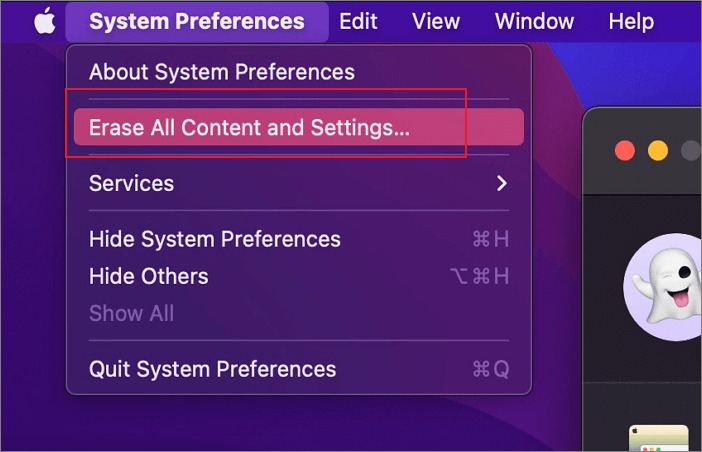Expand the Services submenu chevron arrow
702x452 pixels.
click(502, 183)
